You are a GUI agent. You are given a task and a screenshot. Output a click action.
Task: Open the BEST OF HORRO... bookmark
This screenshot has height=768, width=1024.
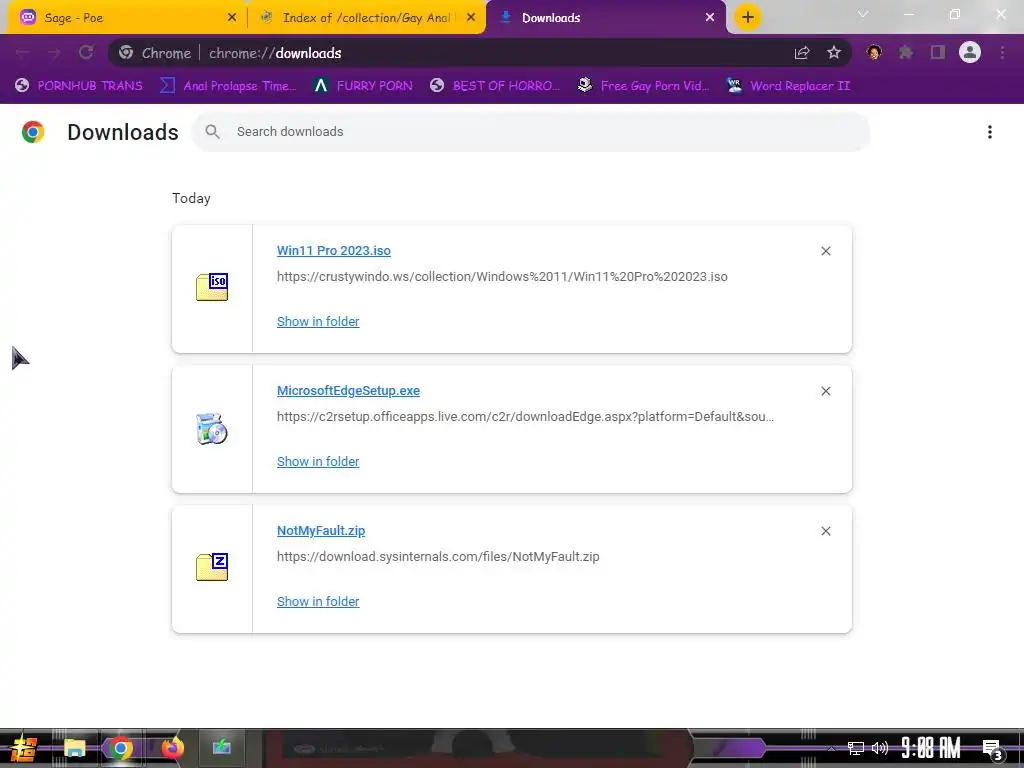(x=495, y=86)
